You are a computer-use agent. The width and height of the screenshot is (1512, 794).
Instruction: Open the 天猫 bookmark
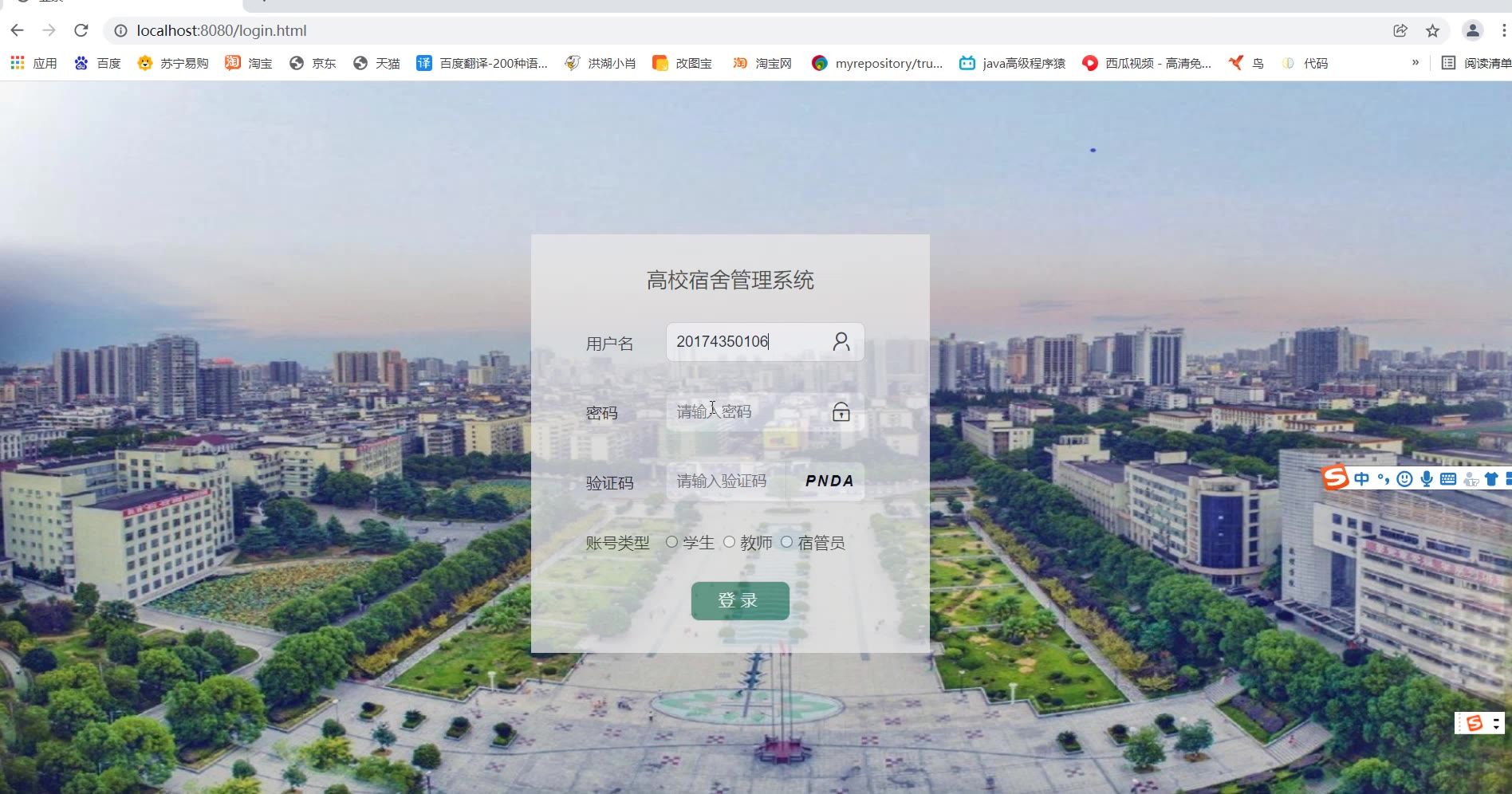coord(376,63)
